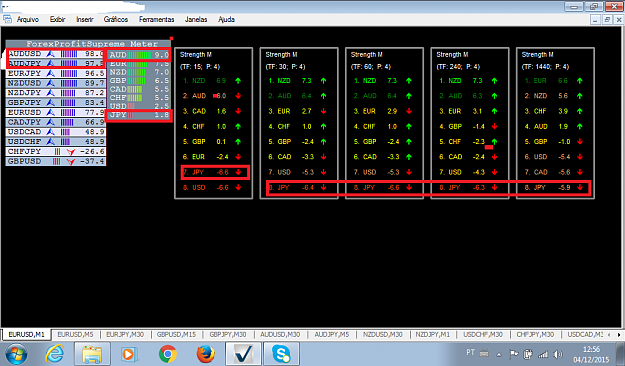Select the active EURUSD,M1 chart tab
Viewport: 625px width, 366px height.
click(x=26, y=335)
